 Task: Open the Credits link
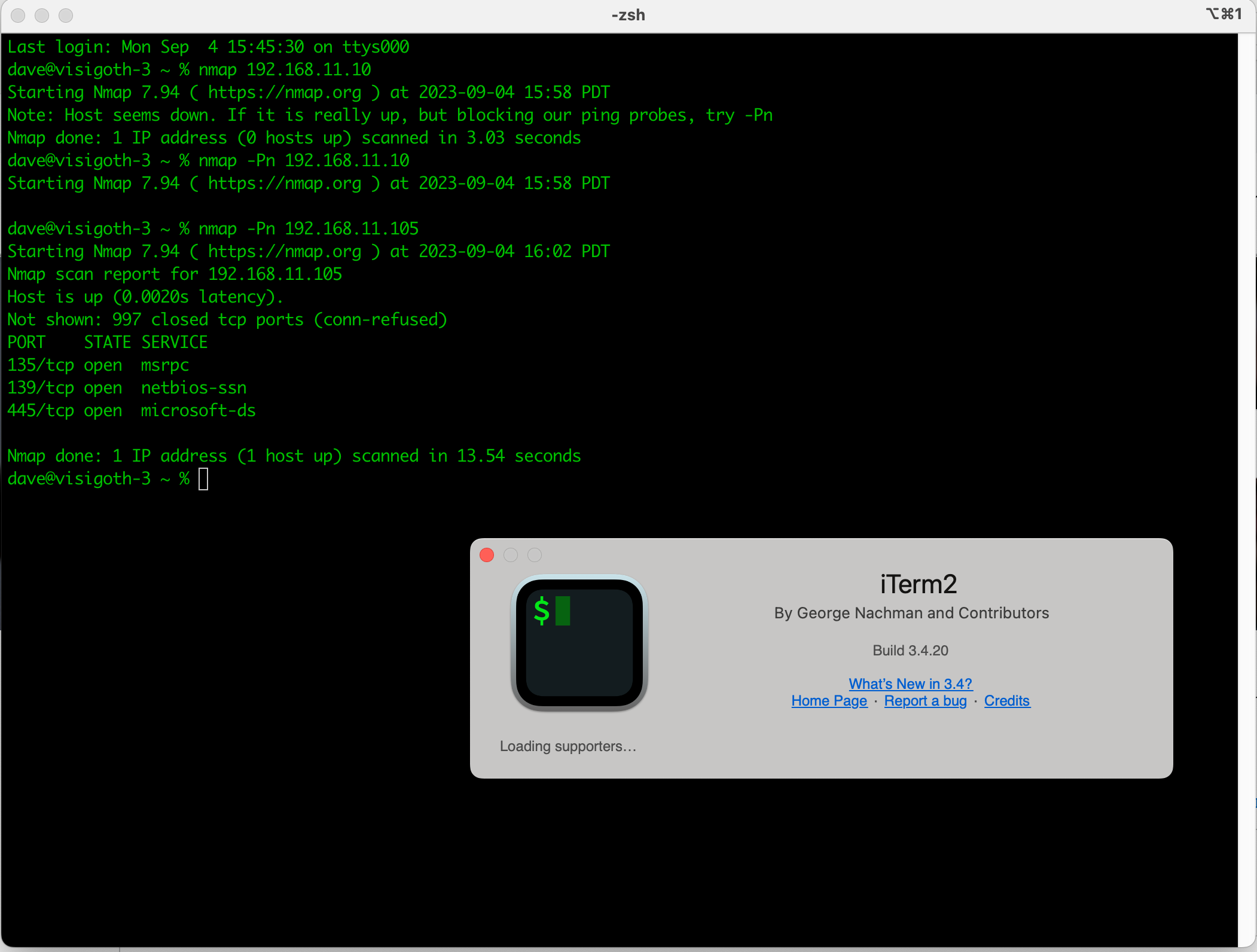1006,701
